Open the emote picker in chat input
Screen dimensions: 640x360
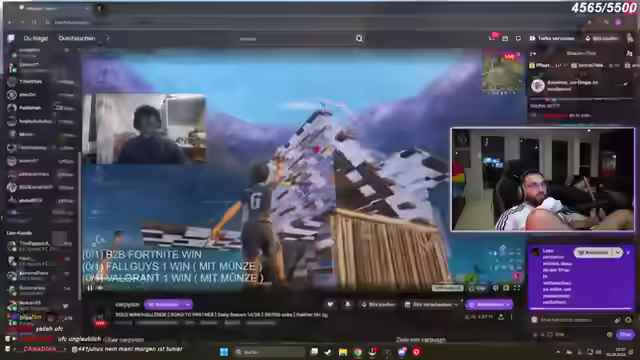(628, 320)
